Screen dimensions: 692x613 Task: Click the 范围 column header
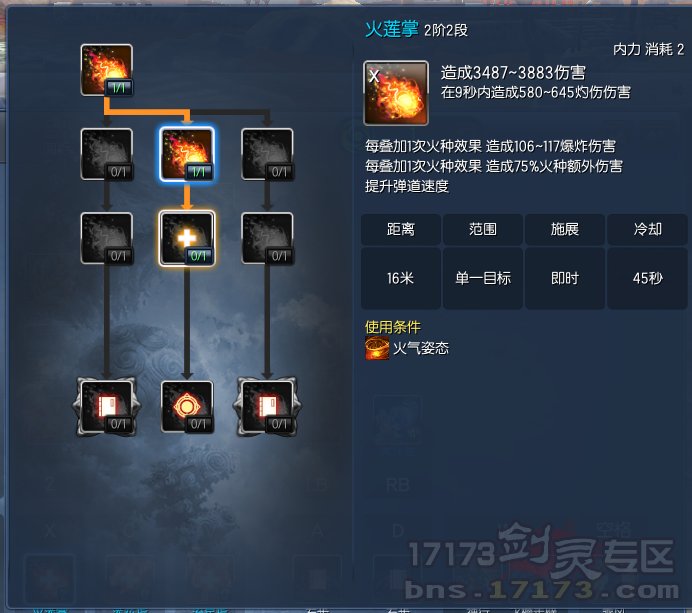tap(483, 229)
